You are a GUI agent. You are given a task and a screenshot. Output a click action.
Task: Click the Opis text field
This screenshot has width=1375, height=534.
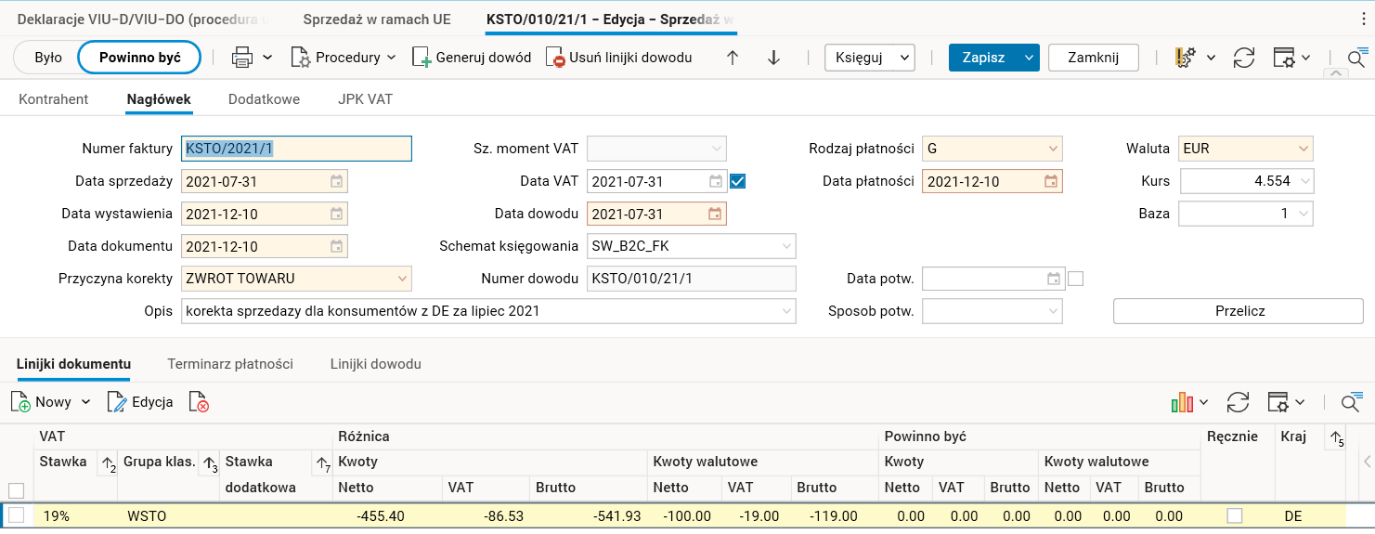coord(480,311)
